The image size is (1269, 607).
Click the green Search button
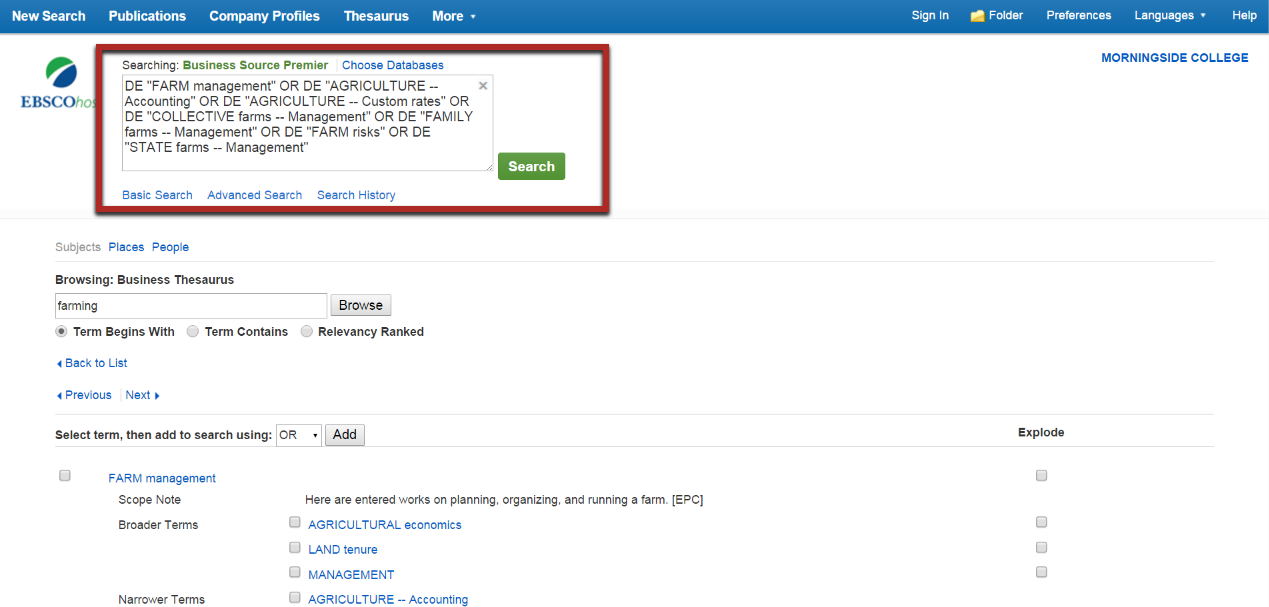[531, 166]
